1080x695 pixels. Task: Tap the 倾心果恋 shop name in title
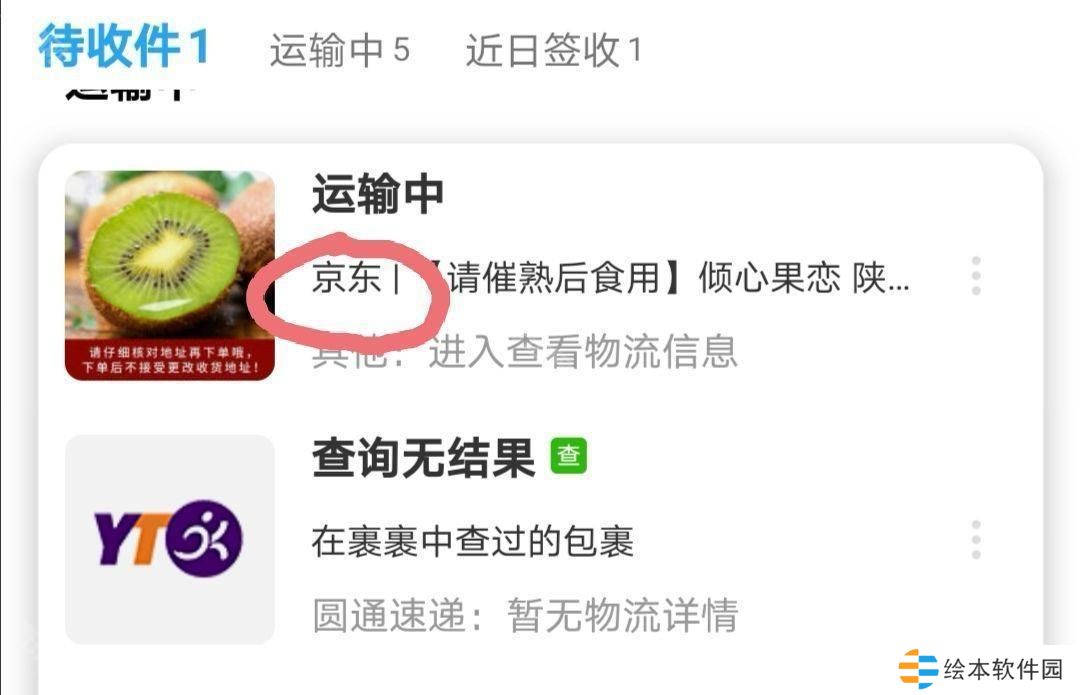pyautogui.click(x=769, y=278)
